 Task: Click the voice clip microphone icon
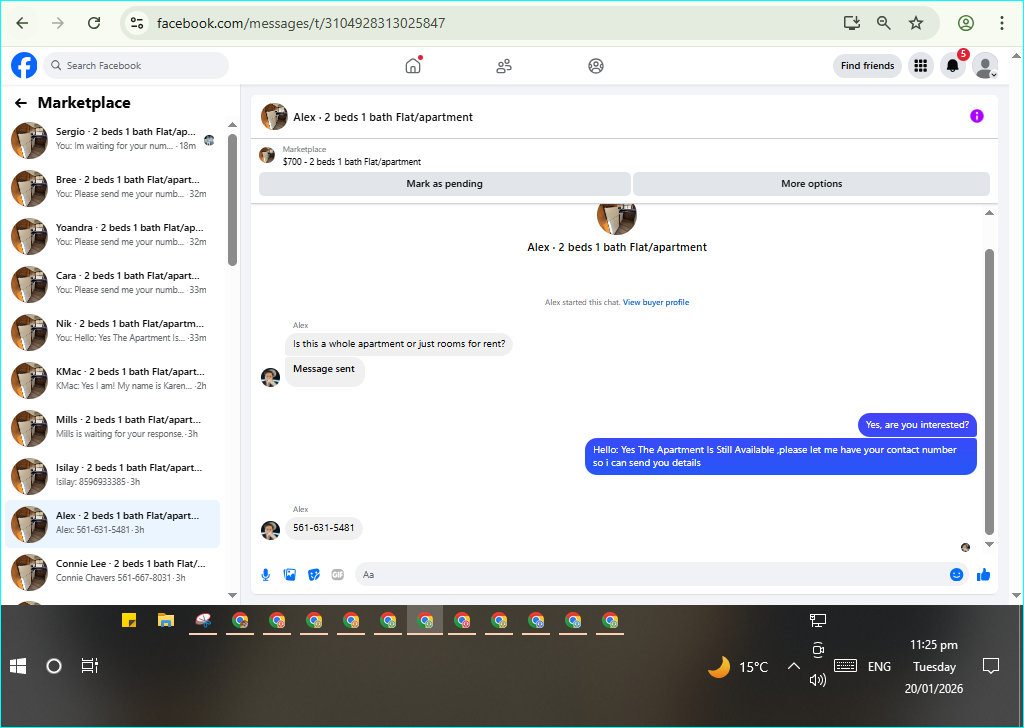tap(266, 575)
